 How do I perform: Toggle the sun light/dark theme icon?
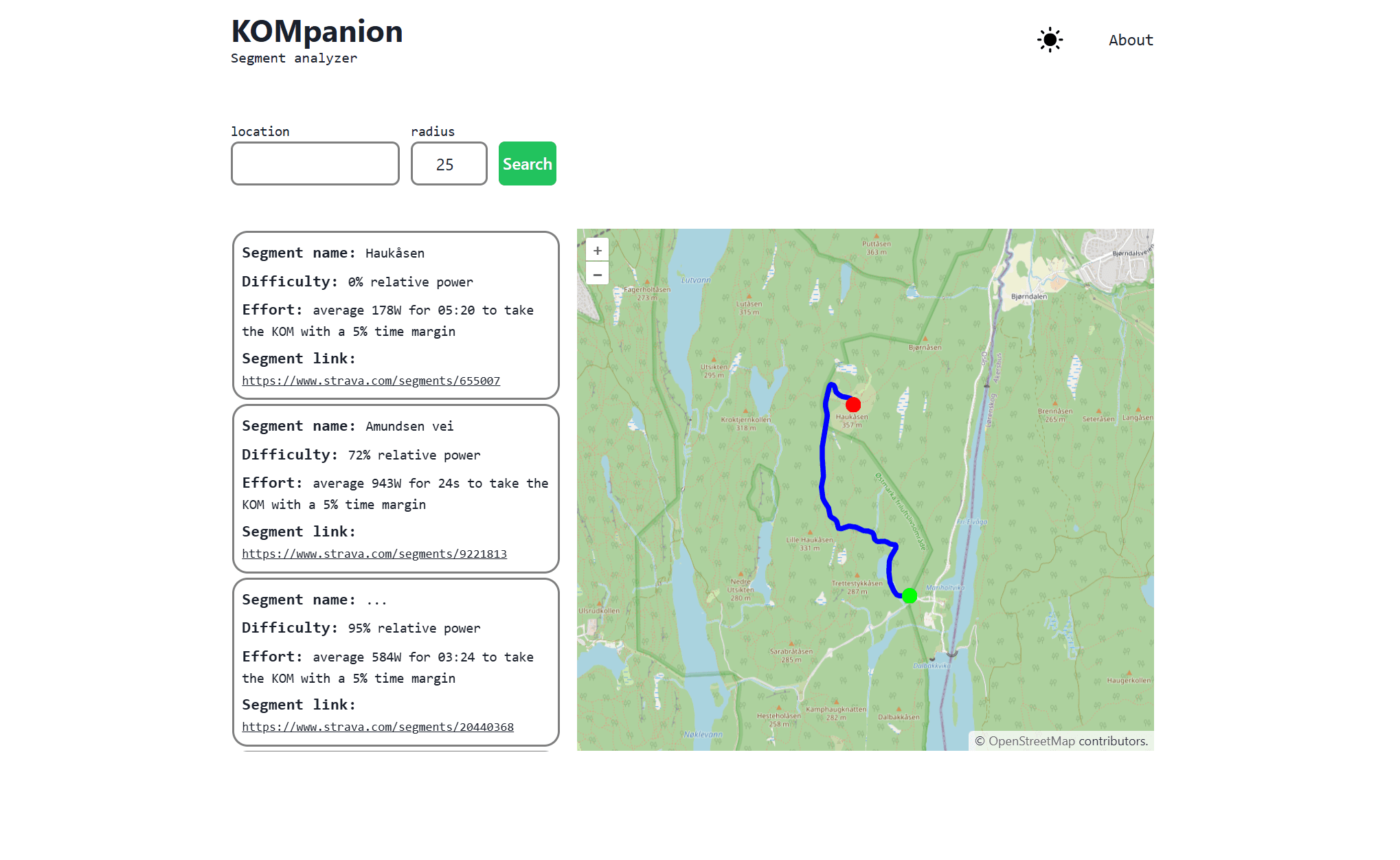coord(1050,40)
